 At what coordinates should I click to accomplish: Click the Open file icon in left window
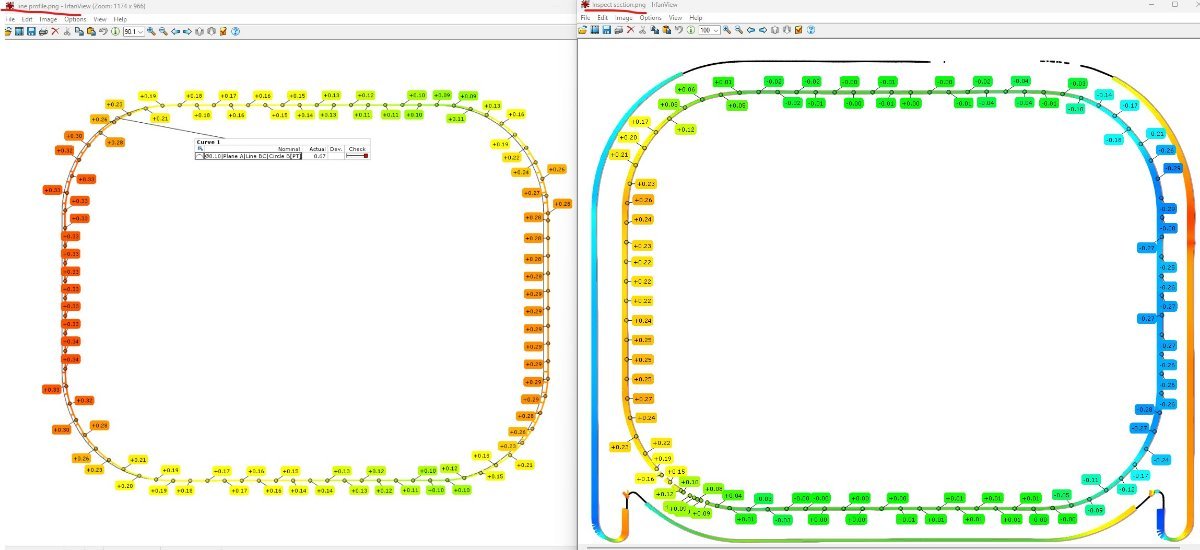pos(8,32)
